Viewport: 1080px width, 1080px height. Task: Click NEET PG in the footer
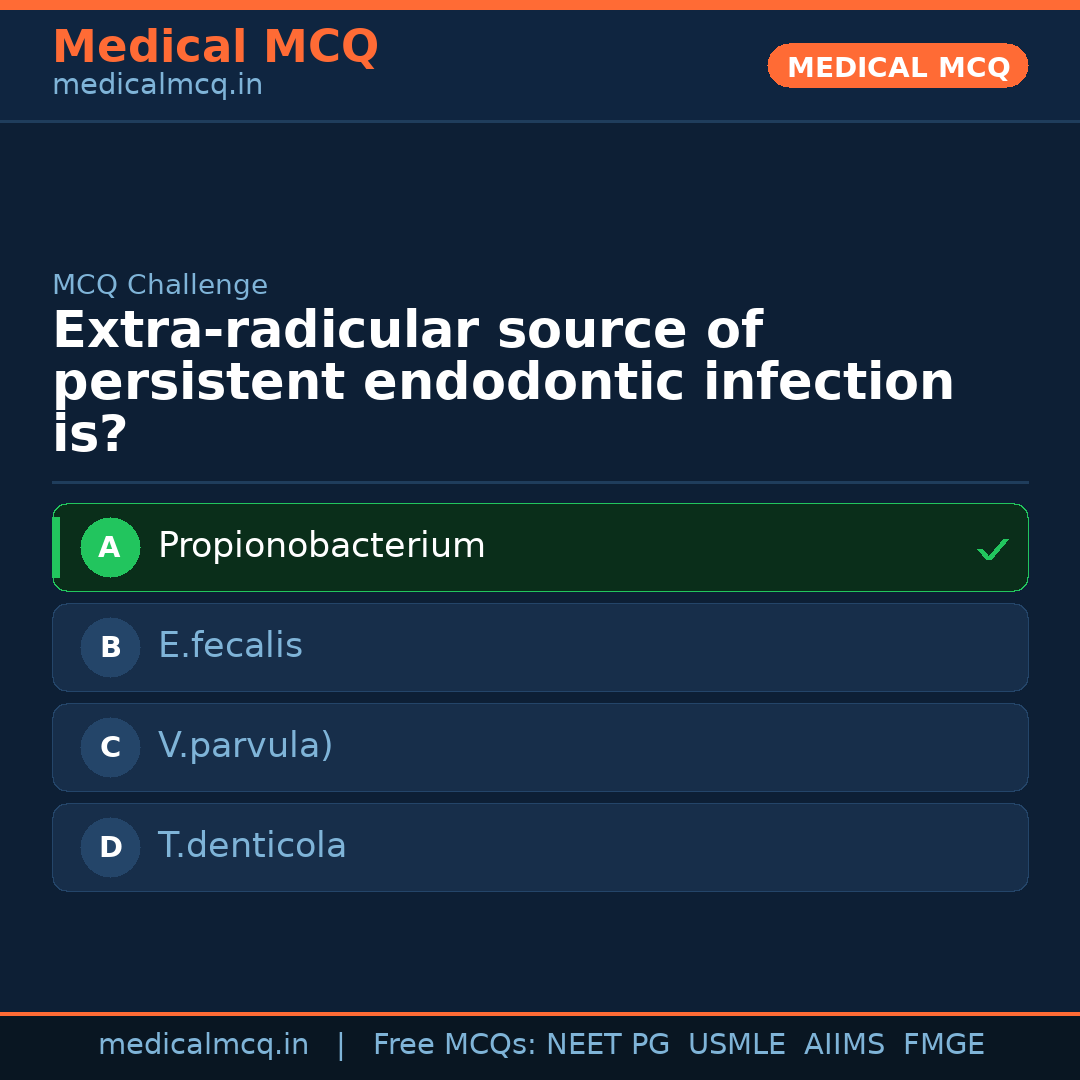click(608, 1045)
